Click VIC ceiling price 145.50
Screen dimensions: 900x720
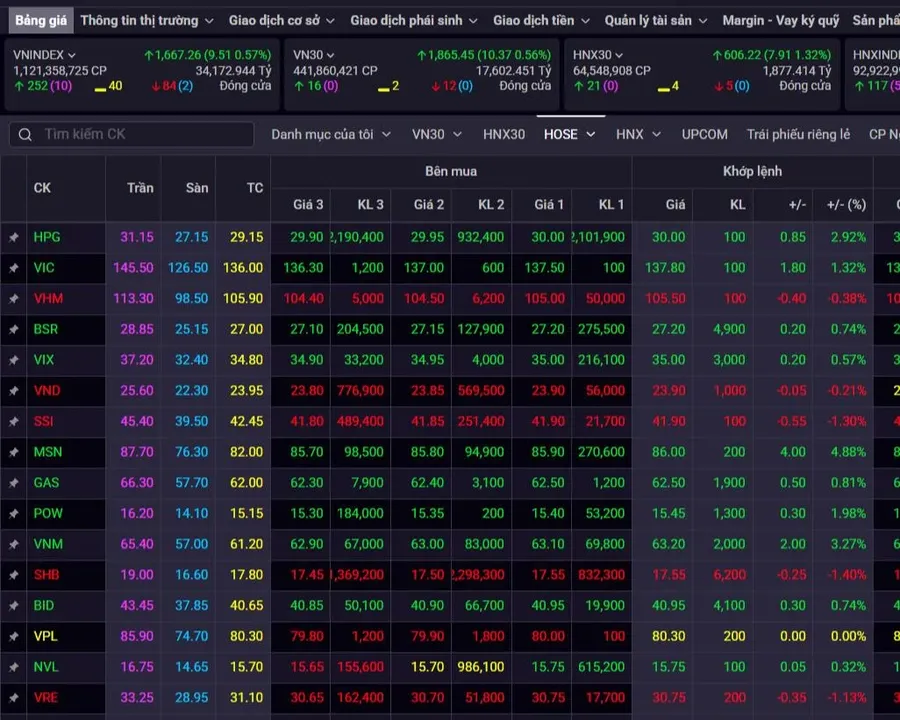pyautogui.click(x=133, y=268)
